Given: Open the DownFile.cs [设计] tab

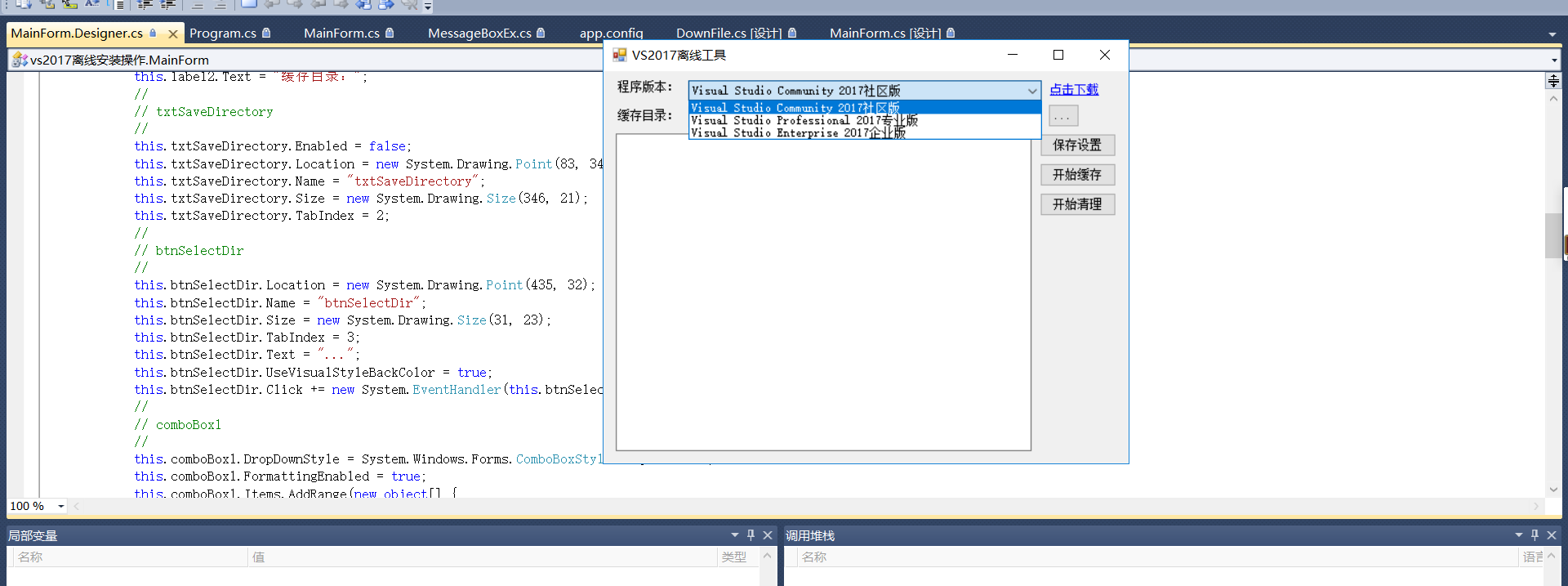Looking at the screenshot, I should click(728, 34).
